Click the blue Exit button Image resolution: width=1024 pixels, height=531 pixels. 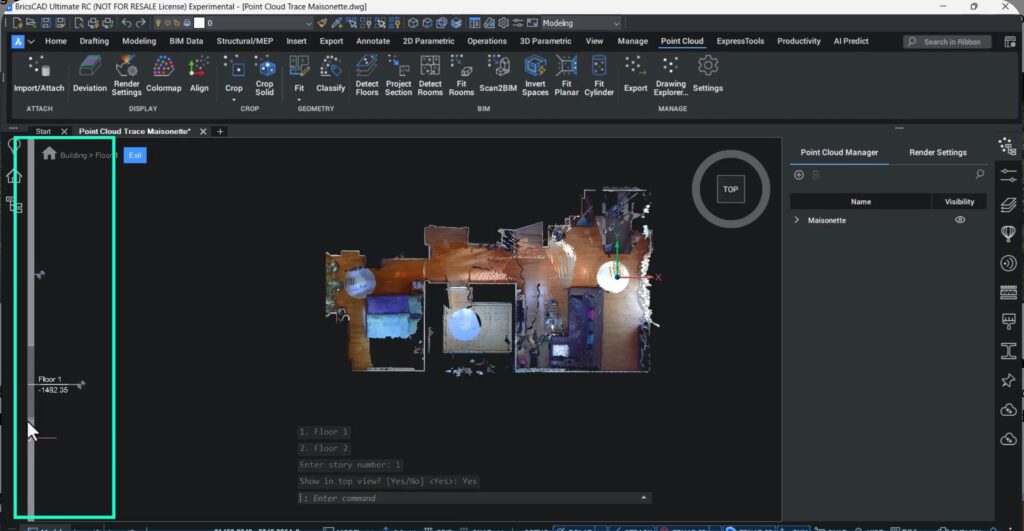click(x=135, y=155)
